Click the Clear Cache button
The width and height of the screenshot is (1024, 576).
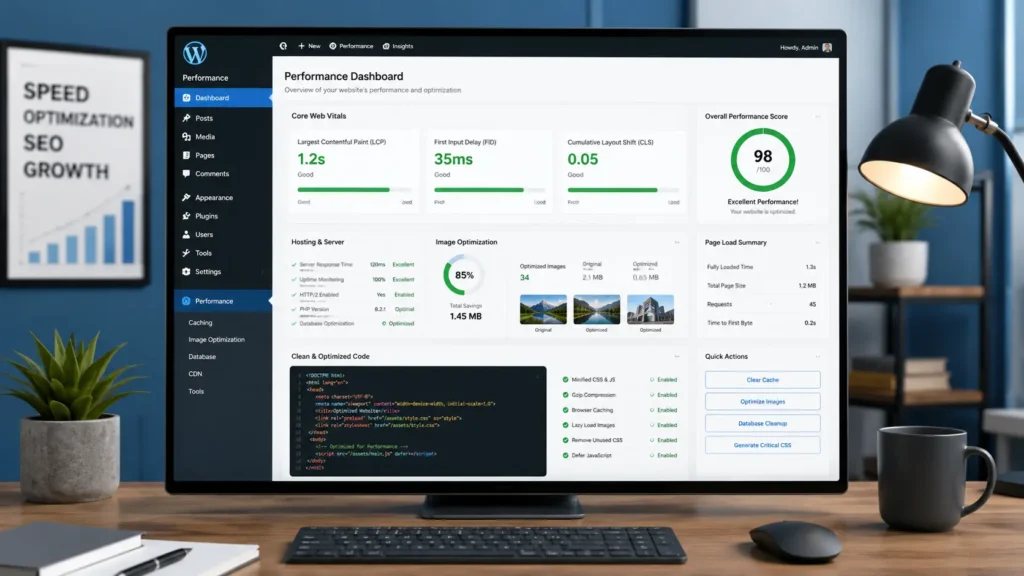(763, 379)
